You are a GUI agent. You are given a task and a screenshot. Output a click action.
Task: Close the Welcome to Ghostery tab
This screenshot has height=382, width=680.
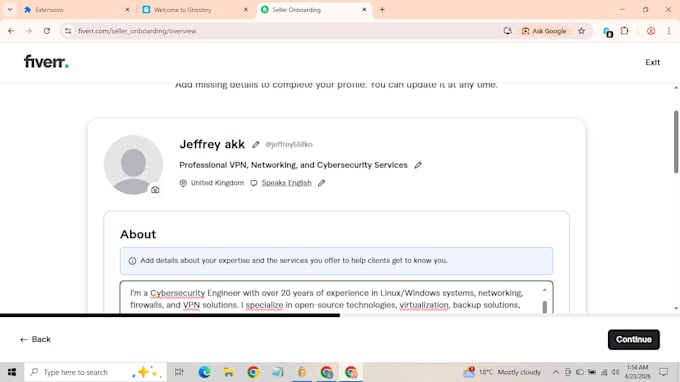click(245, 10)
